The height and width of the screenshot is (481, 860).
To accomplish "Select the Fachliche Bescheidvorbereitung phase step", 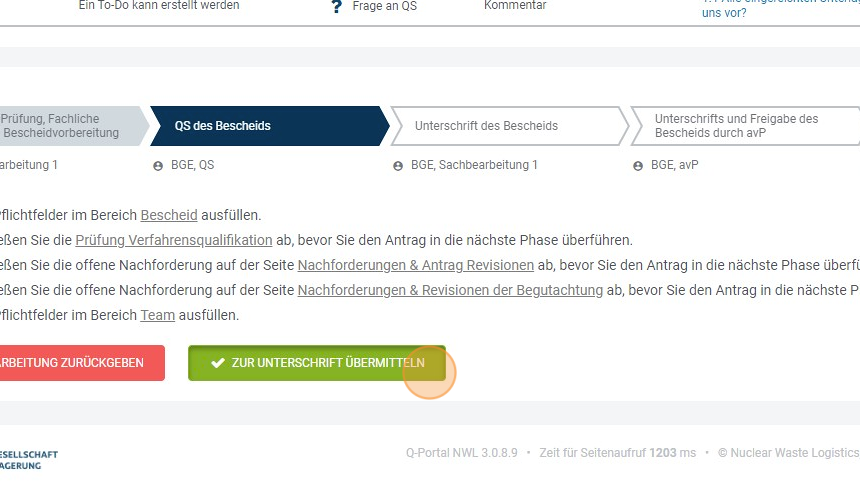I will 74,126.
